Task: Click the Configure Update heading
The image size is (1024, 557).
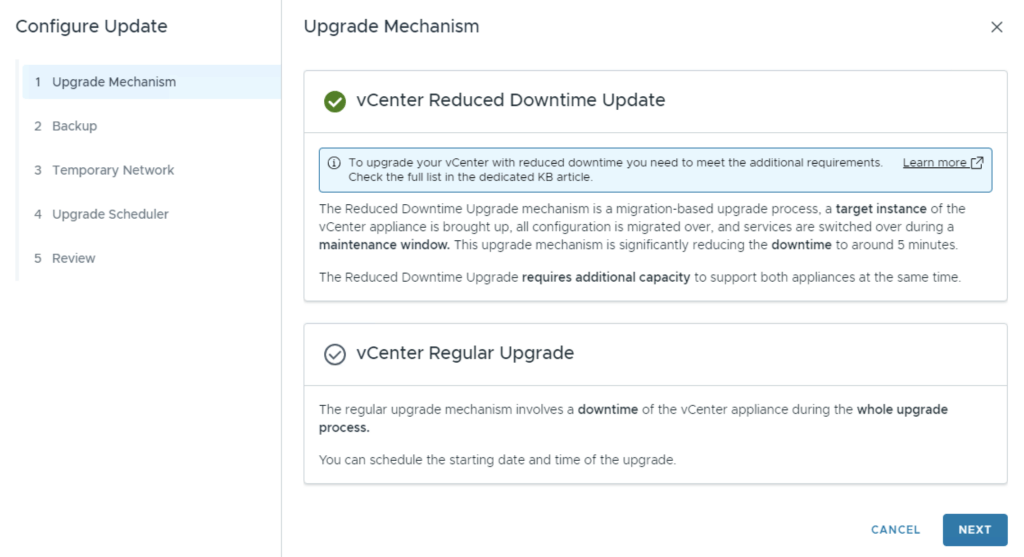Action: pyautogui.click(x=91, y=27)
